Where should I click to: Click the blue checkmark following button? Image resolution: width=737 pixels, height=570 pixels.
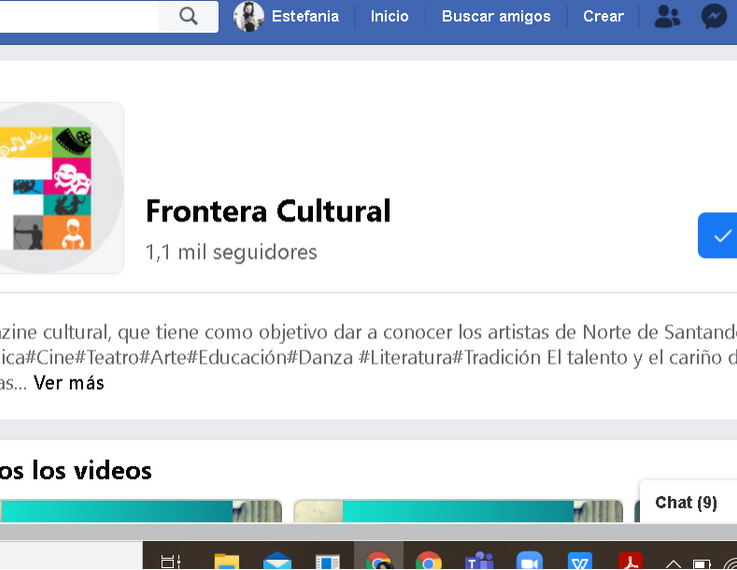(718, 235)
